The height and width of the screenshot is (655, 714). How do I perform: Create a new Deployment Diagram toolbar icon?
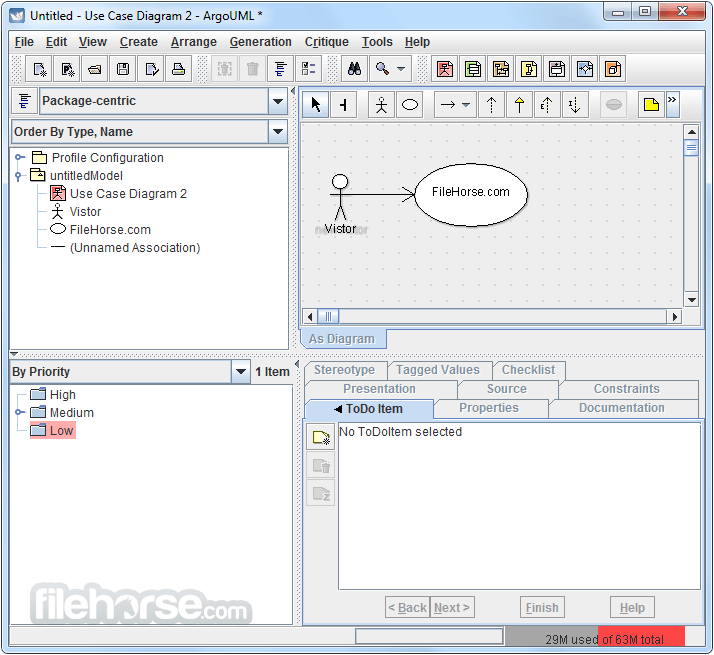pos(613,69)
